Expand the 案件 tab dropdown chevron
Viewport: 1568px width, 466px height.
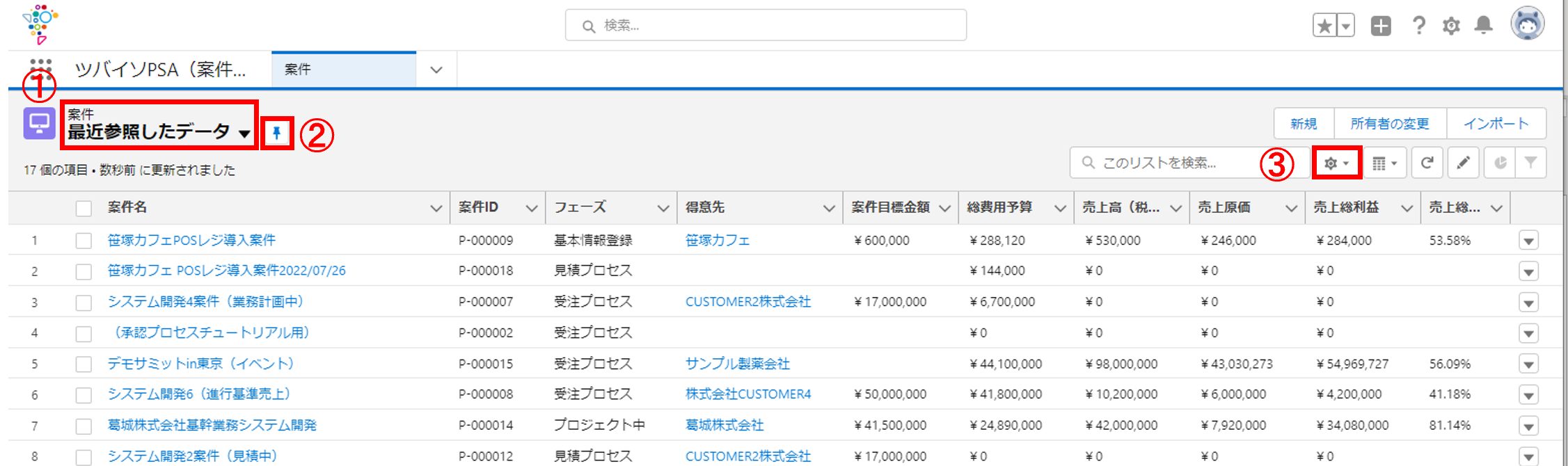436,70
